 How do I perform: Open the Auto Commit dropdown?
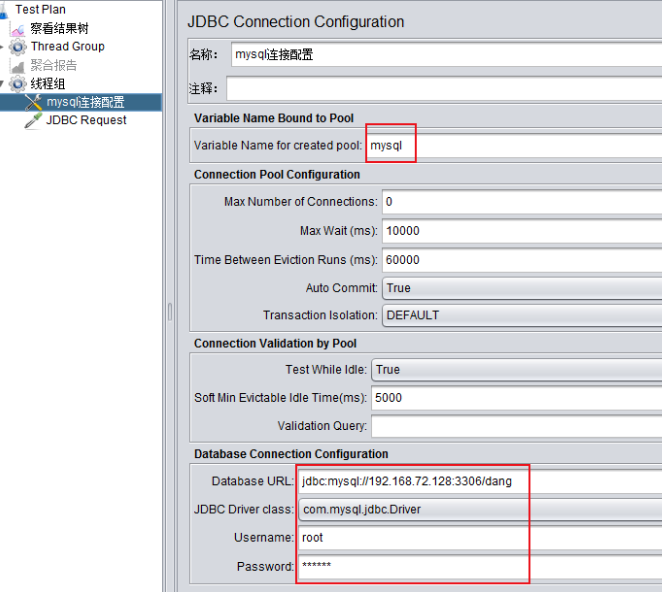pyautogui.click(x=522, y=288)
